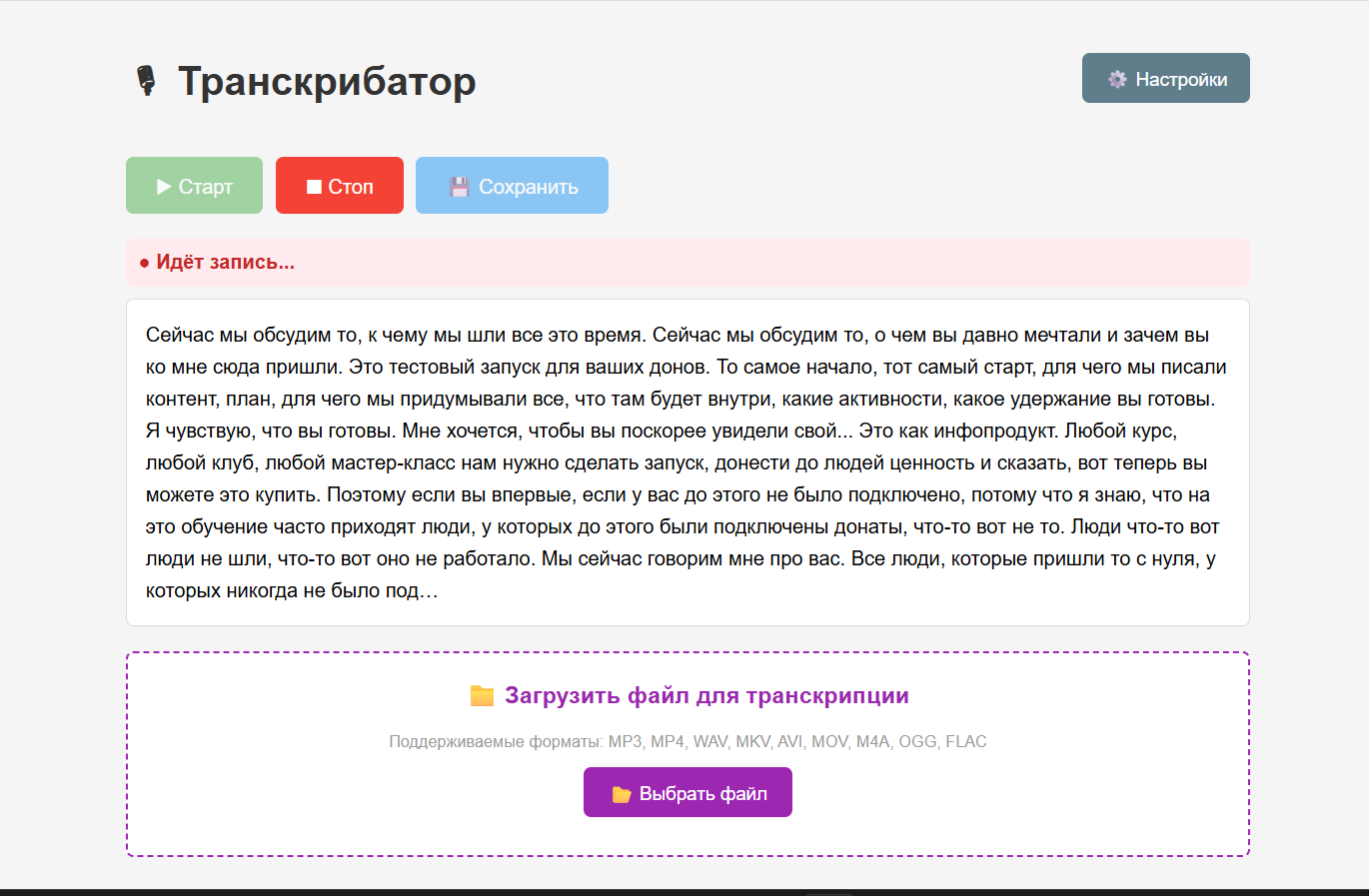
Task: Click the play triangle icon in Старт button
Action: (162, 185)
